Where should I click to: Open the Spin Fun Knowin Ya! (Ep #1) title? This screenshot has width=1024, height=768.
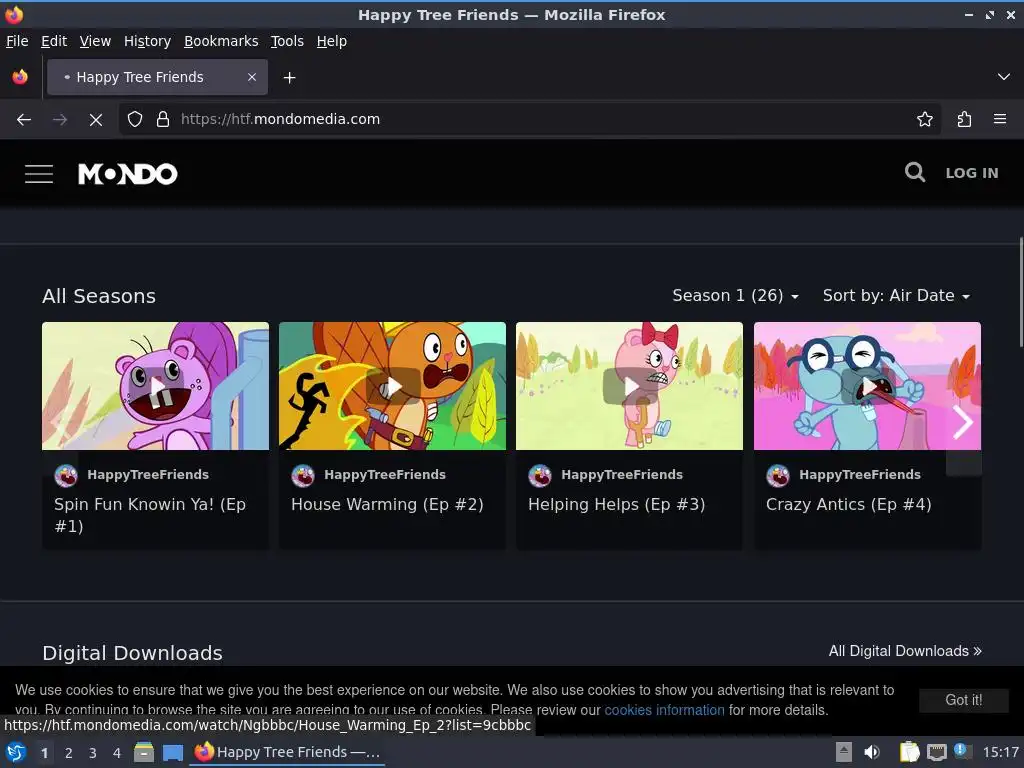pos(150,515)
